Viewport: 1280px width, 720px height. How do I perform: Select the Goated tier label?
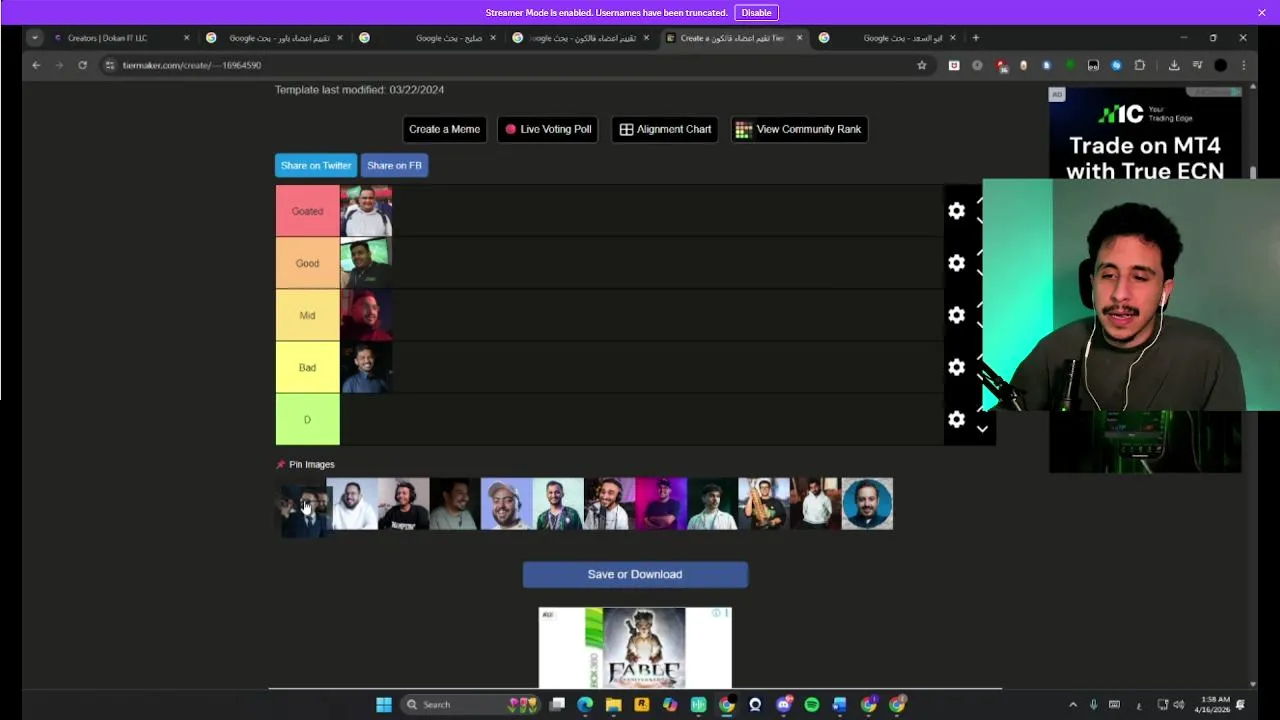tap(307, 211)
